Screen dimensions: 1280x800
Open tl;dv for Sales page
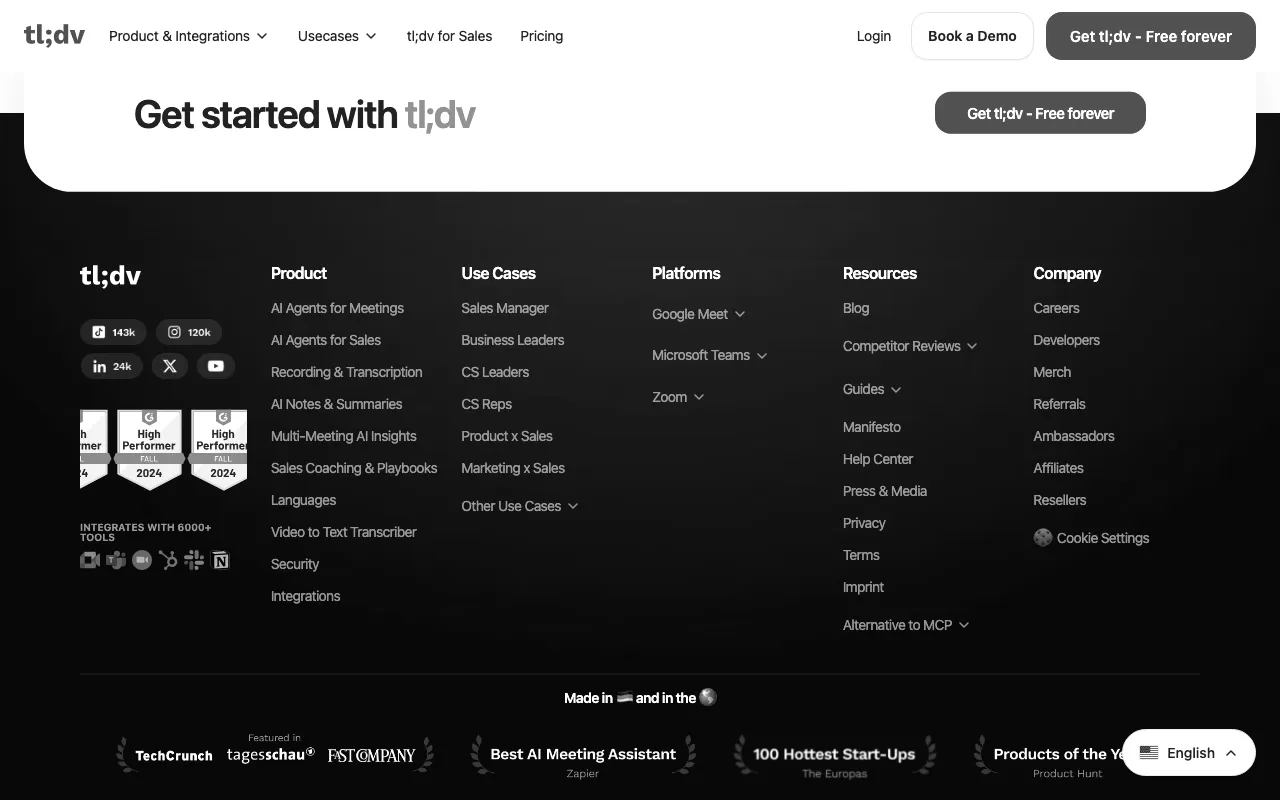(449, 36)
